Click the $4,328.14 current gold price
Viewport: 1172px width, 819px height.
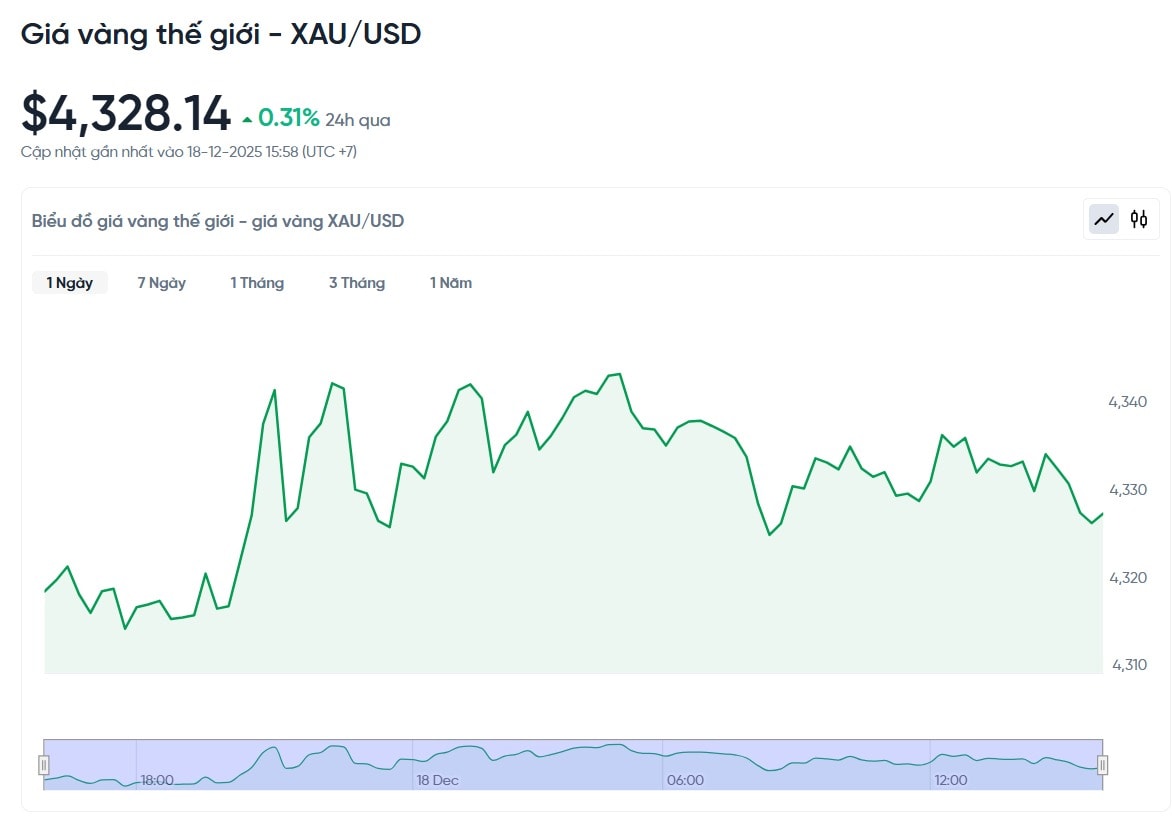point(126,113)
